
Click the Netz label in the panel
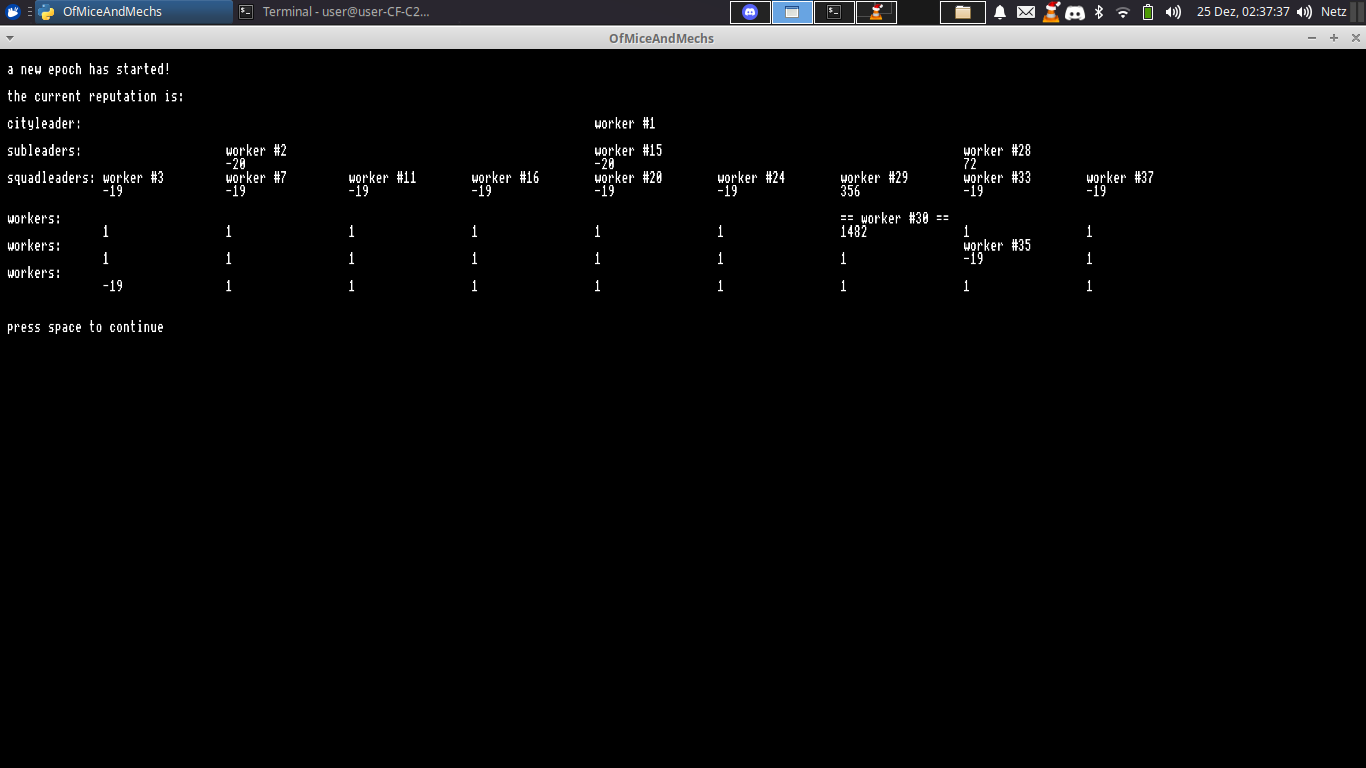pyautogui.click(x=1333, y=12)
